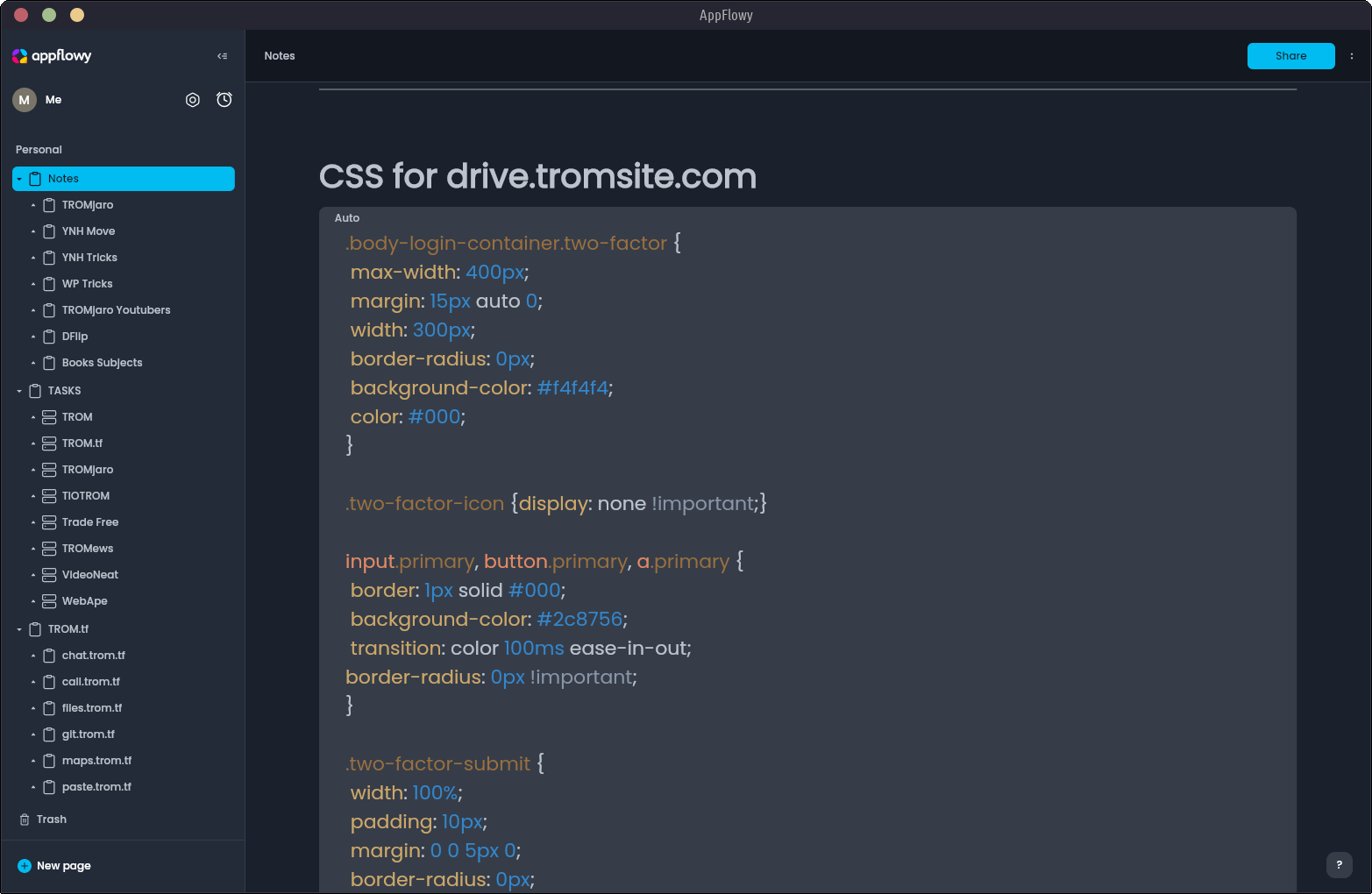Click the trash bin icon

[25, 819]
